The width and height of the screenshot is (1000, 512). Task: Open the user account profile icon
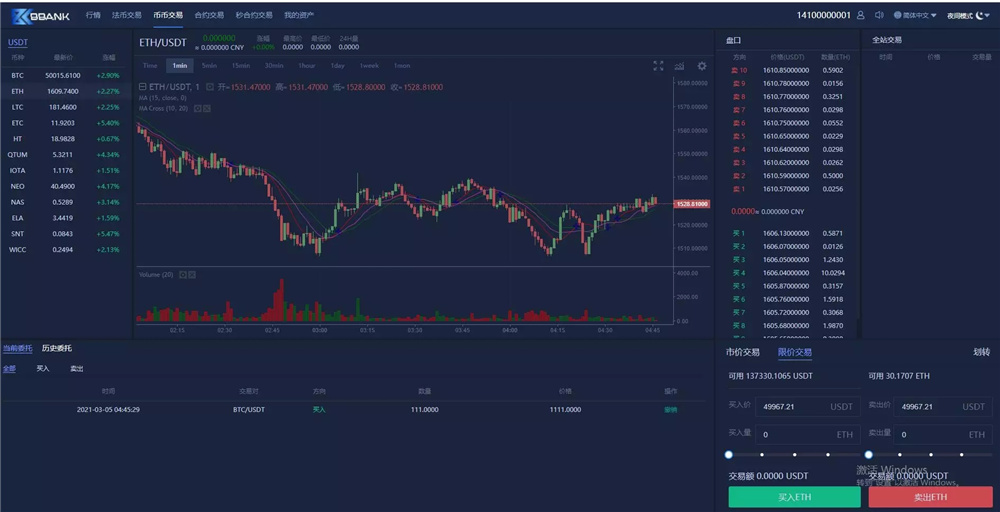(861, 15)
